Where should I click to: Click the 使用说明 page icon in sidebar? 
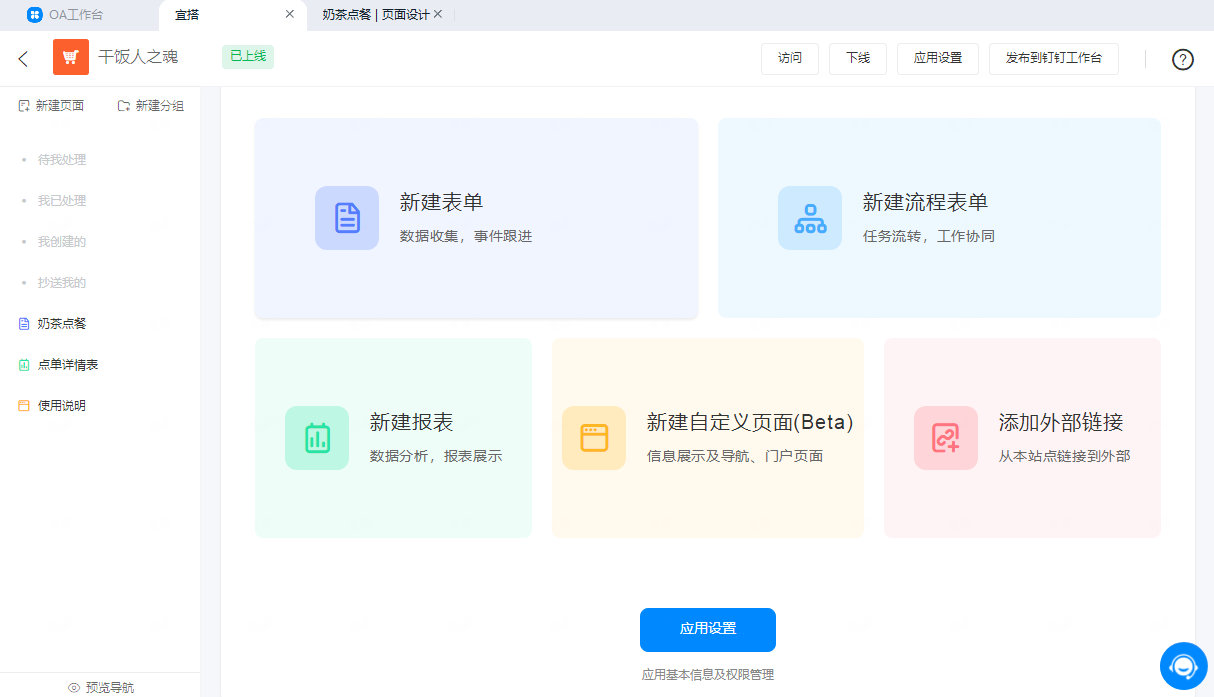pyautogui.click(x=22, y=405)
